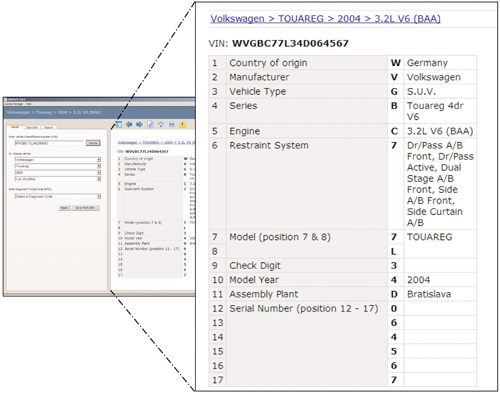Click enlarged 'Model Year' cell
Screen dimensions: 500x394
coord(307,280)
